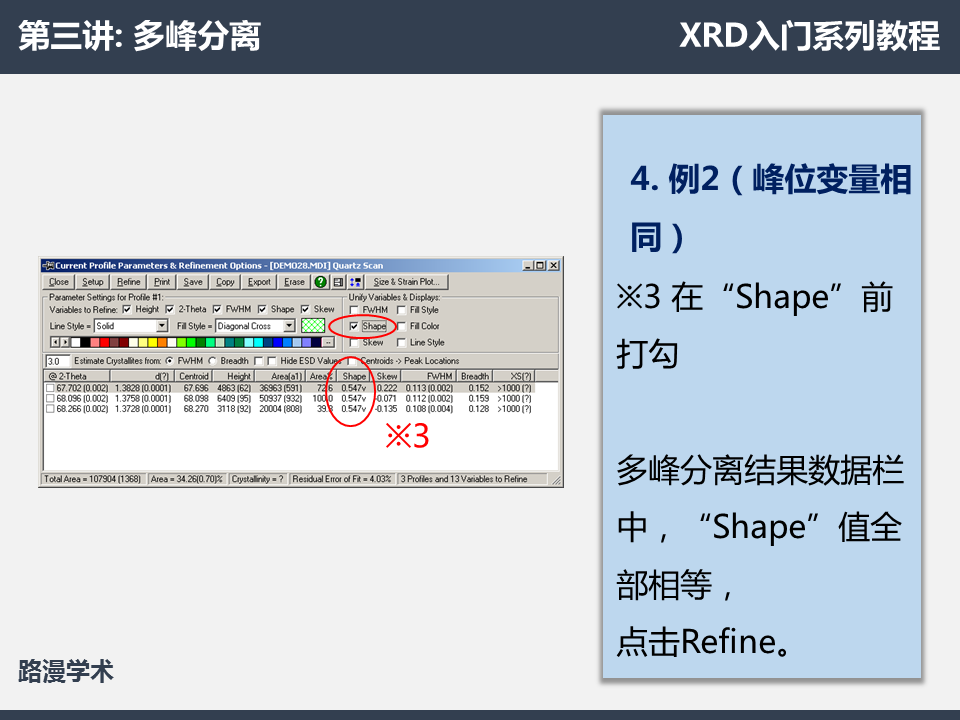This screenshot has height=720, width=960.
Task: Click the 3.0 input field
Action: pyautogui.click(x=58, y=361)
